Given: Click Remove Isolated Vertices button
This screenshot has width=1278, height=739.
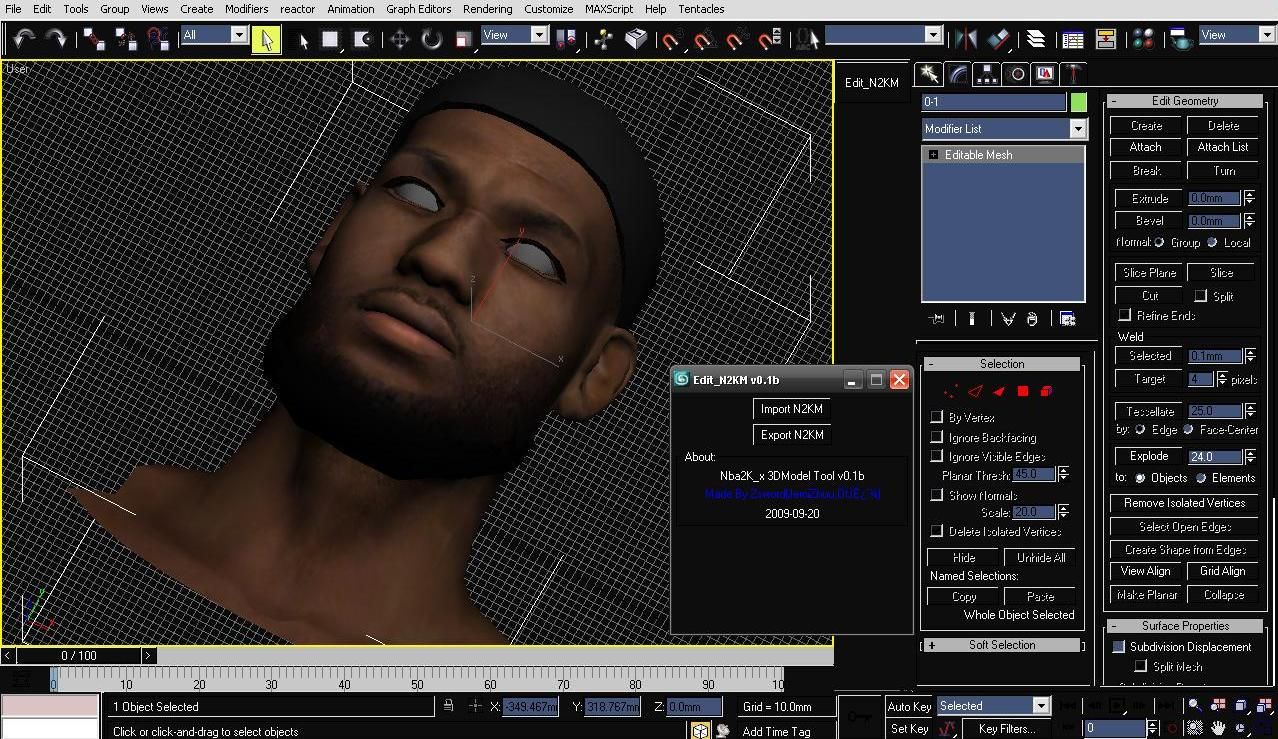Looking at the screenshot, I should pyautogui.click(x=1184, y=503).
